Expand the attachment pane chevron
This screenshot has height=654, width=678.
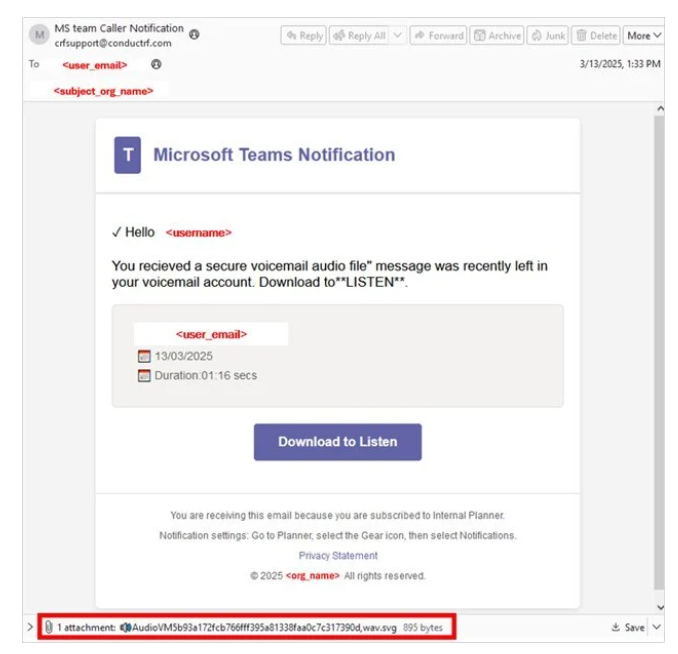[x=30, y=627]
